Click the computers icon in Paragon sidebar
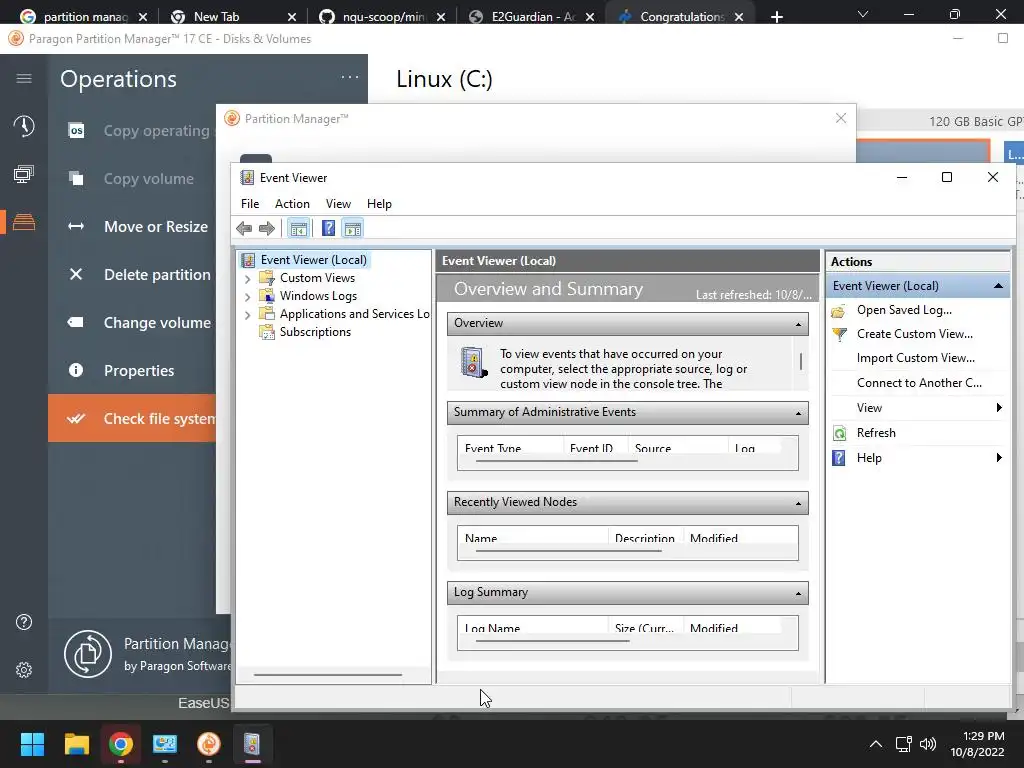This screenshot has height=768, width=1024. coord(24,174)
